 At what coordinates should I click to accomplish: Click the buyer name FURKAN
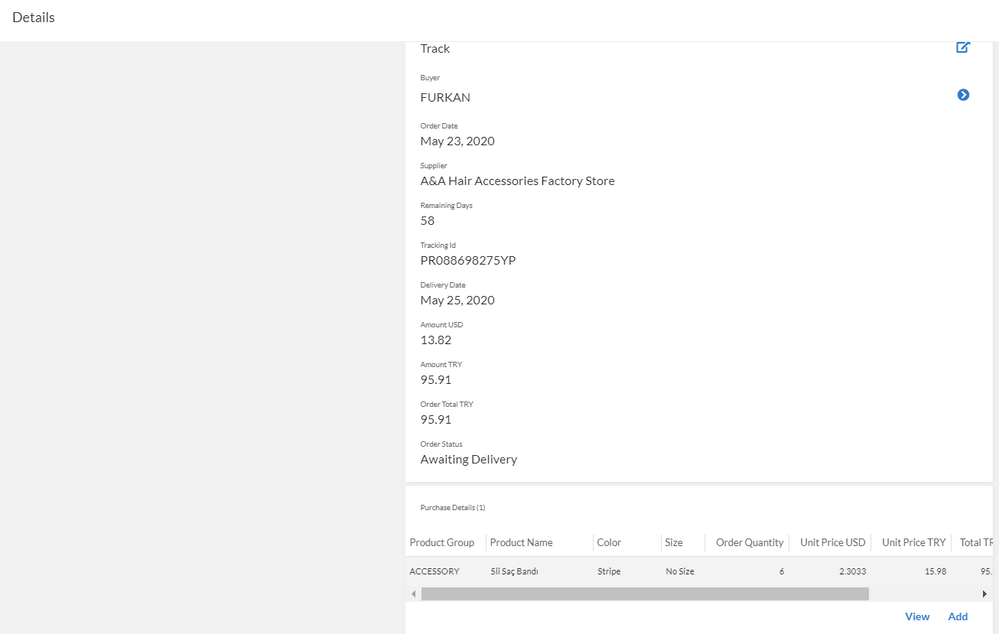click(x=445, y=97)
